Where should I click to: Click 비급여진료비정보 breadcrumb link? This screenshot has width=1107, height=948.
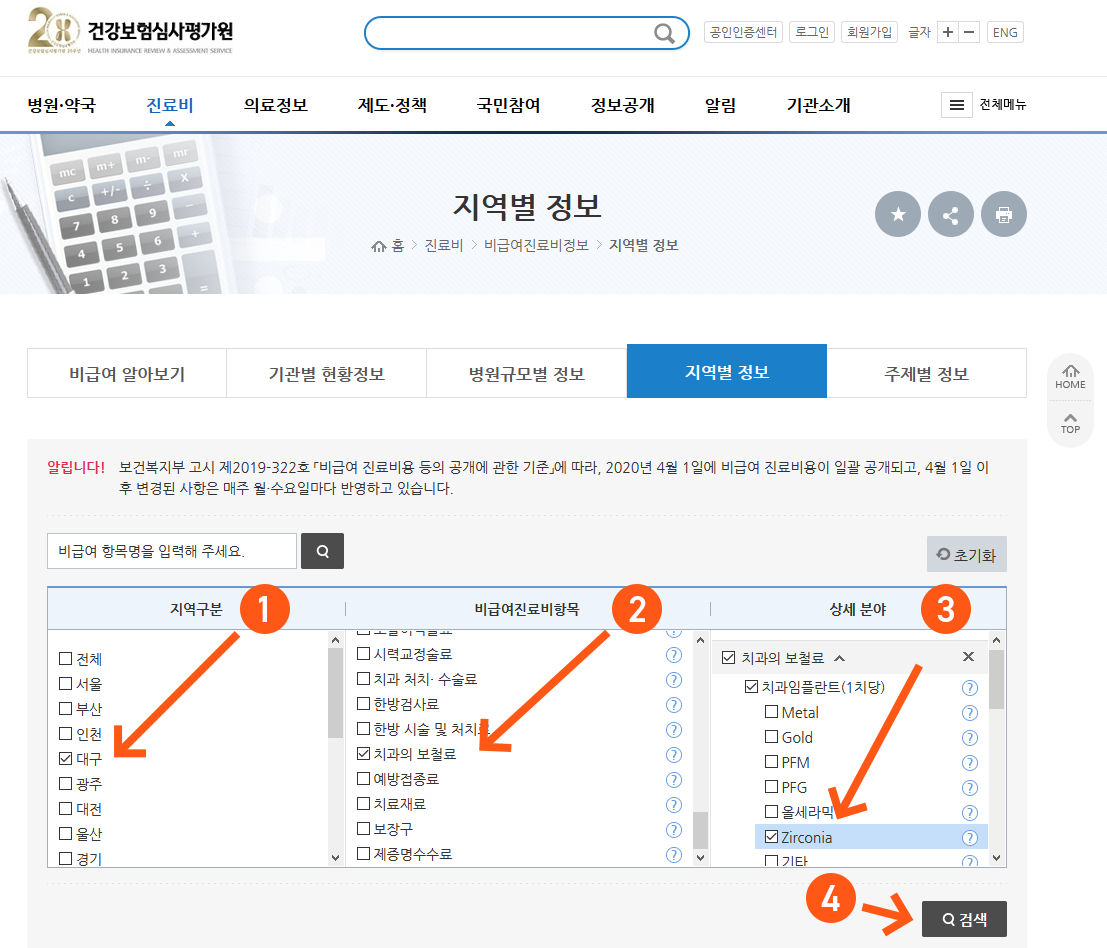tap(536, 245)
